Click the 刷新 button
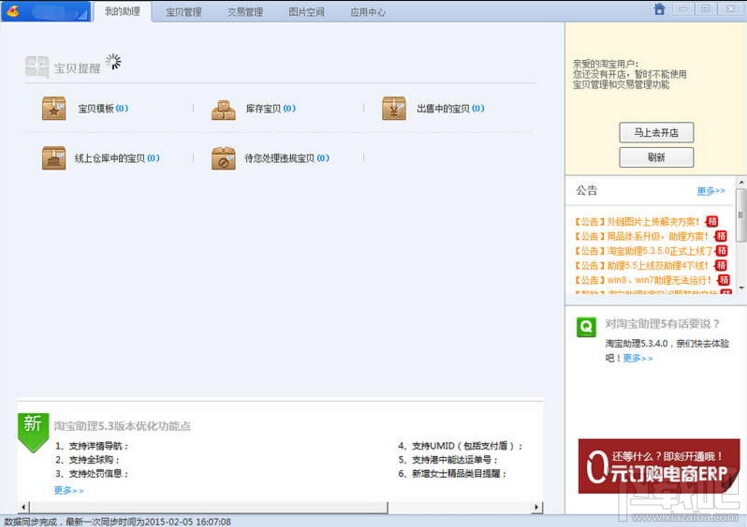The height and width of the screenshot is (527, 747). coord(656,157)
